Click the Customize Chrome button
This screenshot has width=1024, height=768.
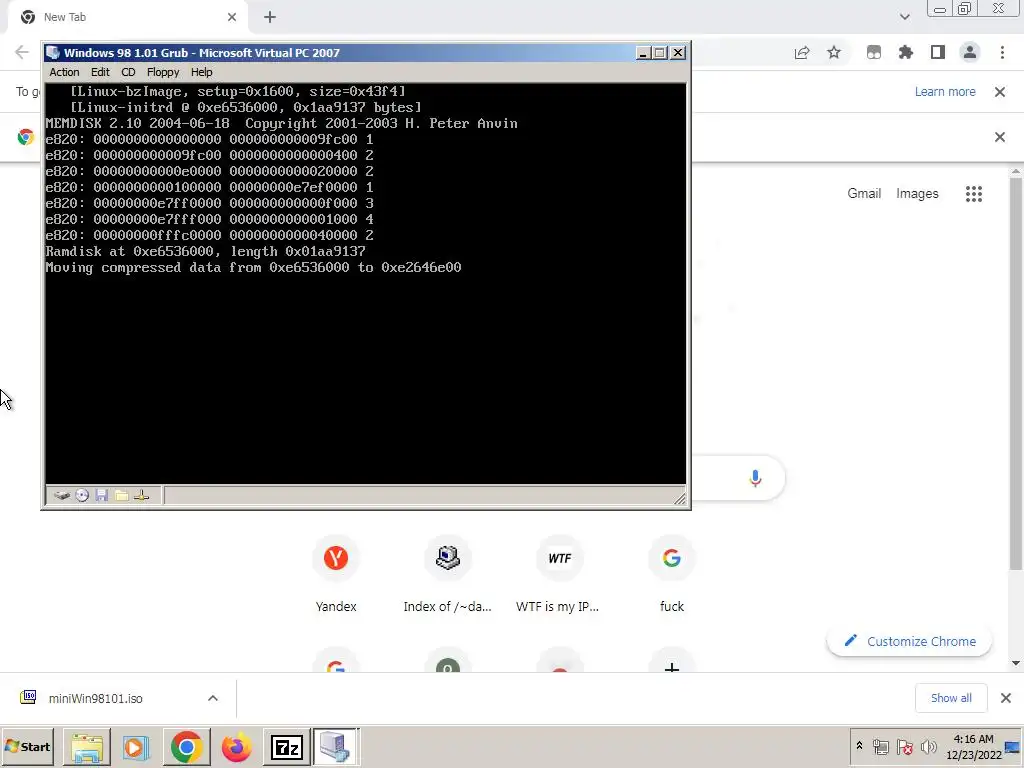pos(909,641)
